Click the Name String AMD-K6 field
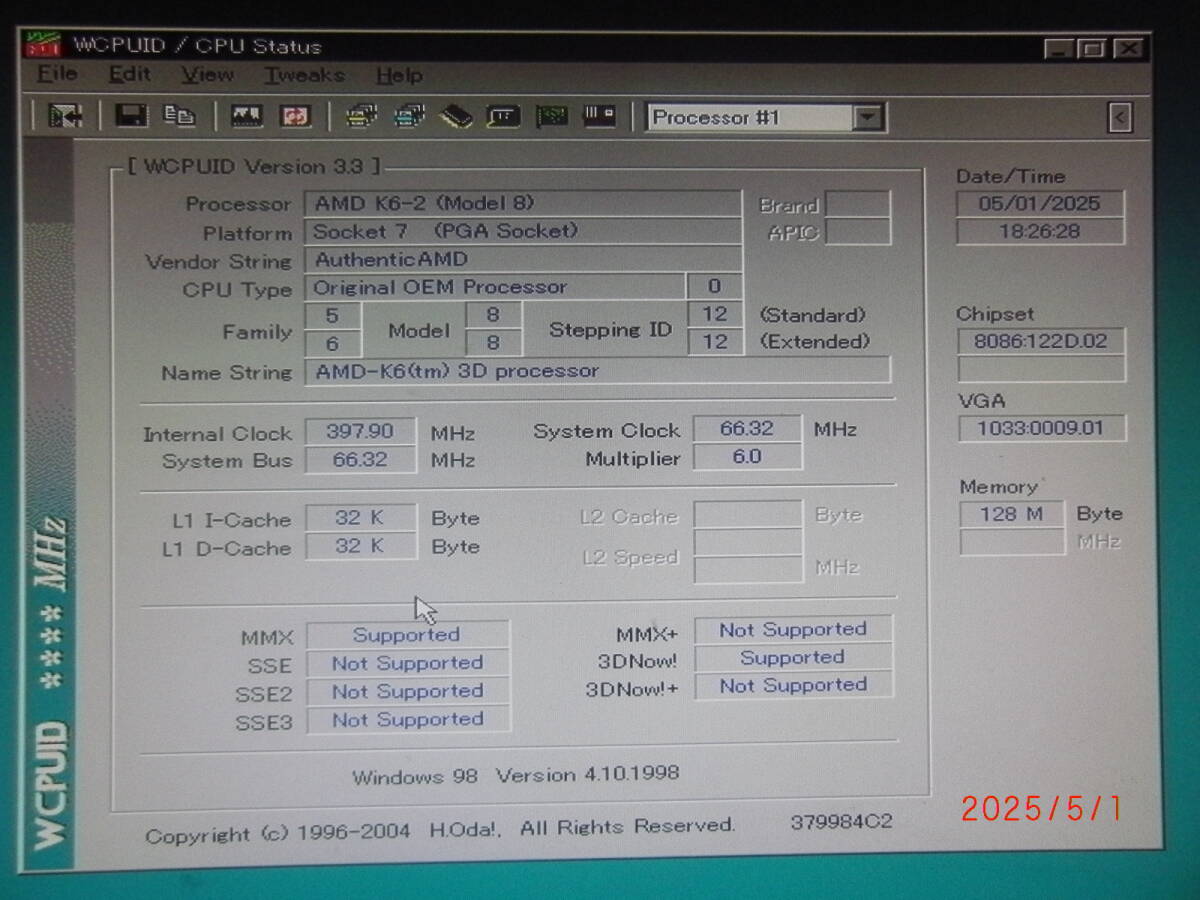This screenshot has height=900, width=1200. (600, 370)
